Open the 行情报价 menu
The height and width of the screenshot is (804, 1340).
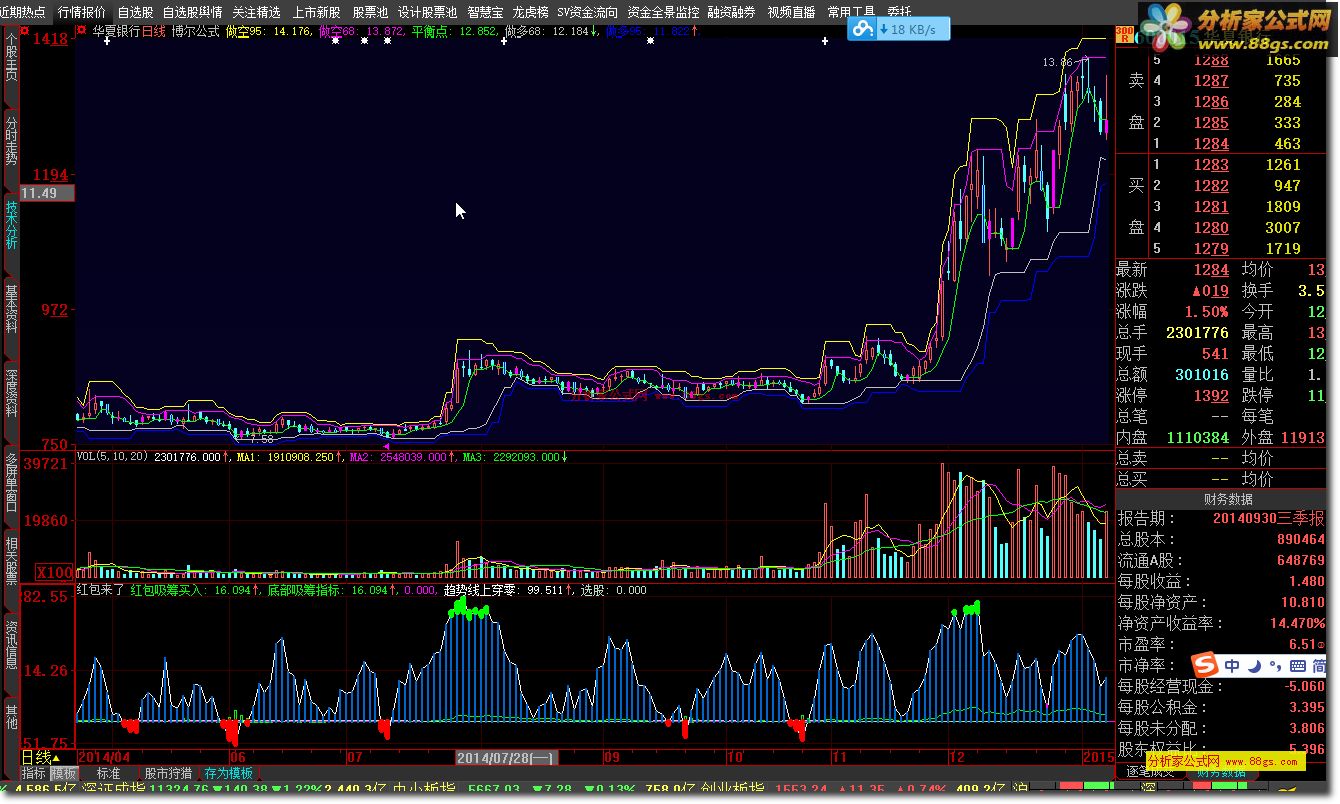(82, 12)
